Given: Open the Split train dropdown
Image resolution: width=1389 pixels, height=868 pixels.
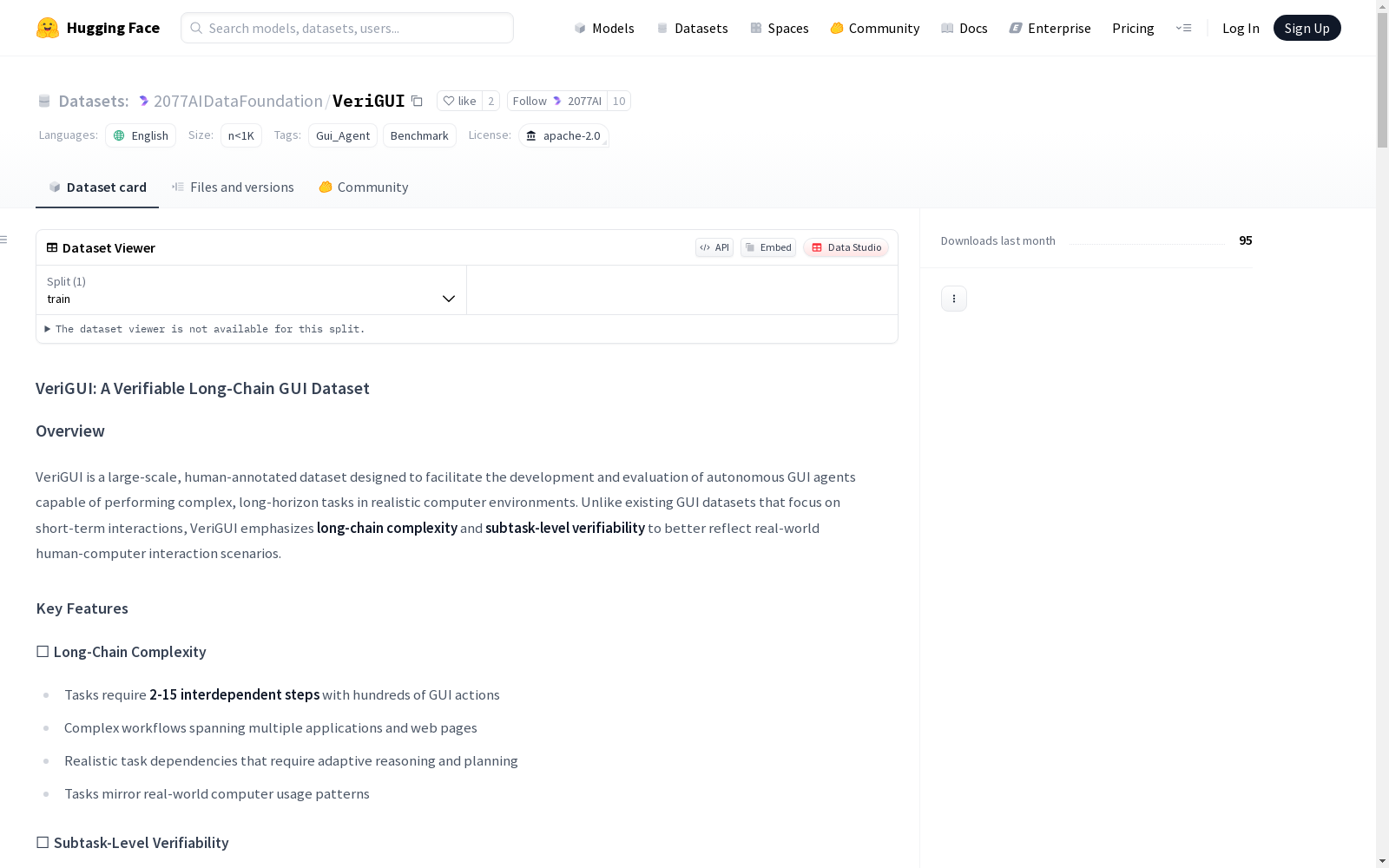Looking at the screenshot, I should [251, 290].
